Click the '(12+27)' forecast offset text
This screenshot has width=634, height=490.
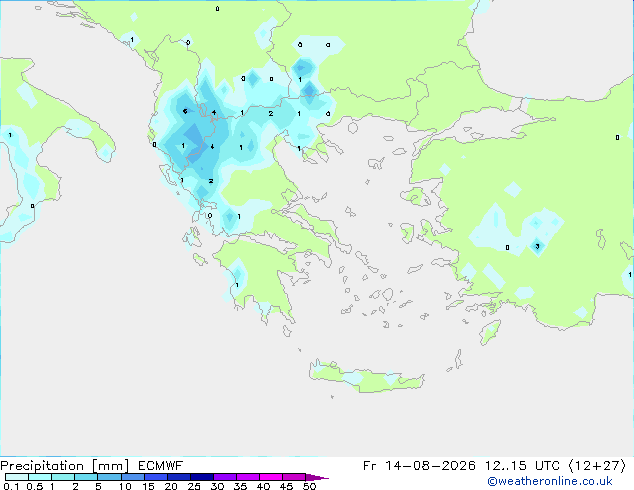(597, 466)
